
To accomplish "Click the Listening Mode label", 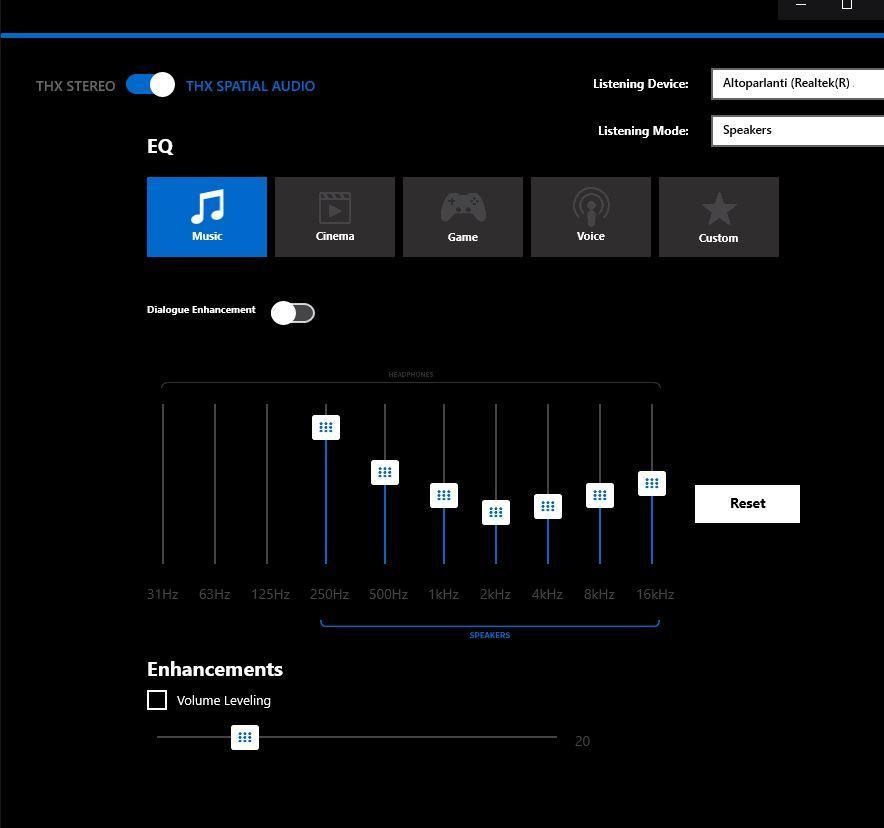I will [643, 131].
